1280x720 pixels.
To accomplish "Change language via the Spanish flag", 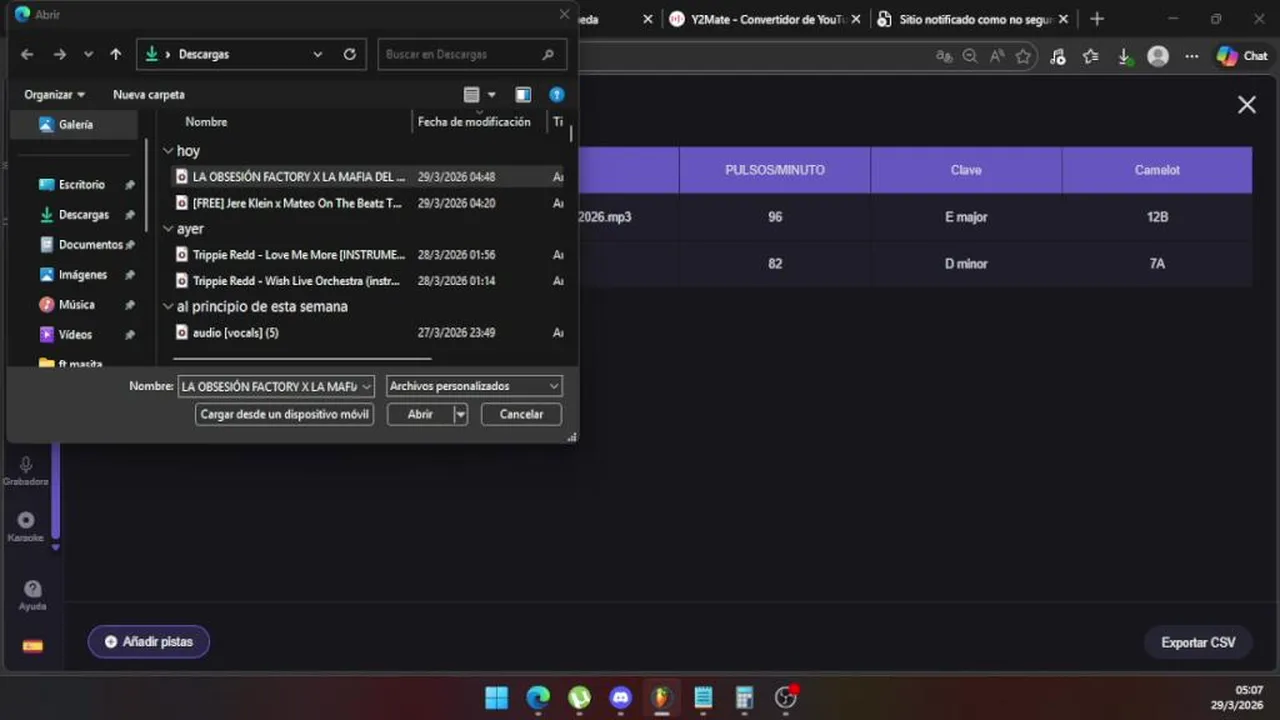I will (x=32, y=646).
